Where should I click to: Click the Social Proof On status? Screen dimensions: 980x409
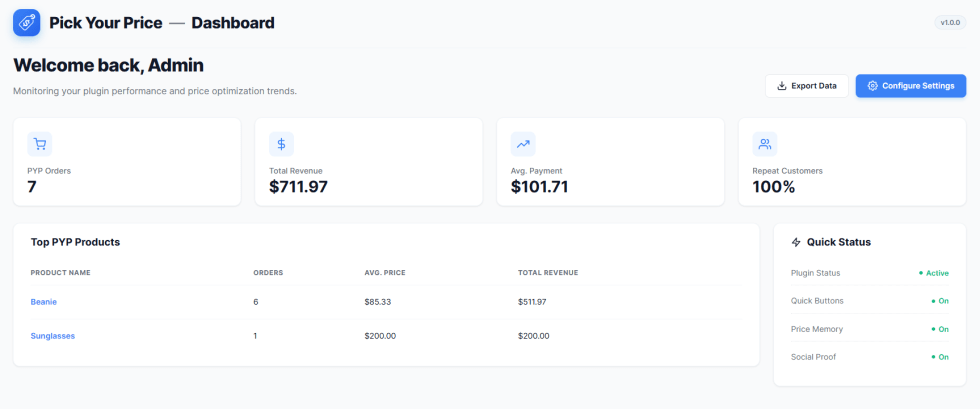[939, 357]
